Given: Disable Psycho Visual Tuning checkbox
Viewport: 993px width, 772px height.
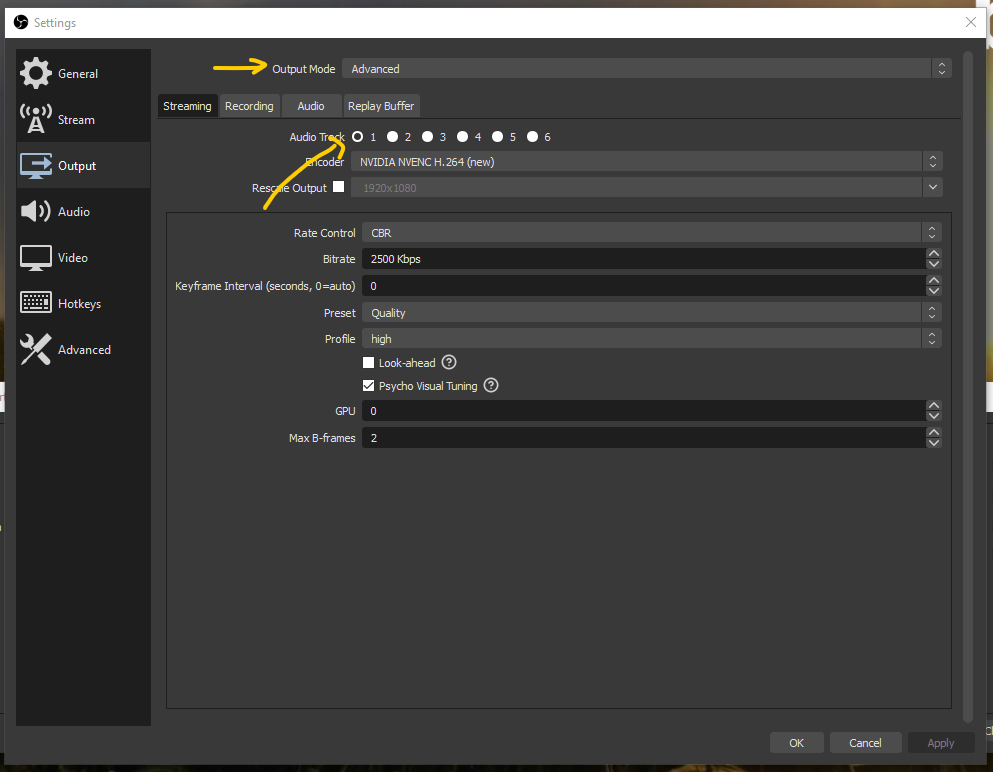Looking at the screenshot, I should point(369,385).
